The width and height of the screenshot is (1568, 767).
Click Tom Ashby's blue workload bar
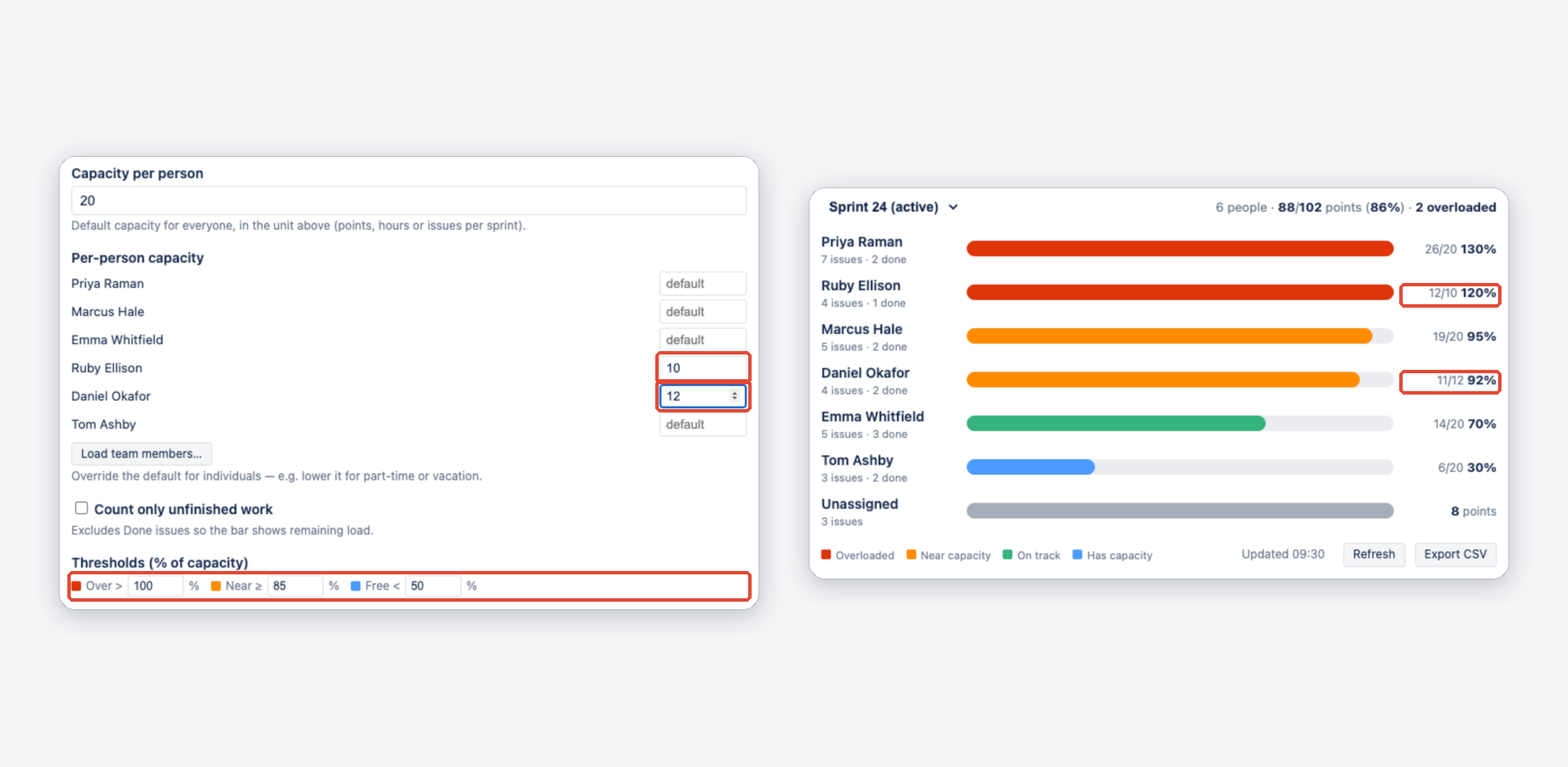(x=1030, y=467)
